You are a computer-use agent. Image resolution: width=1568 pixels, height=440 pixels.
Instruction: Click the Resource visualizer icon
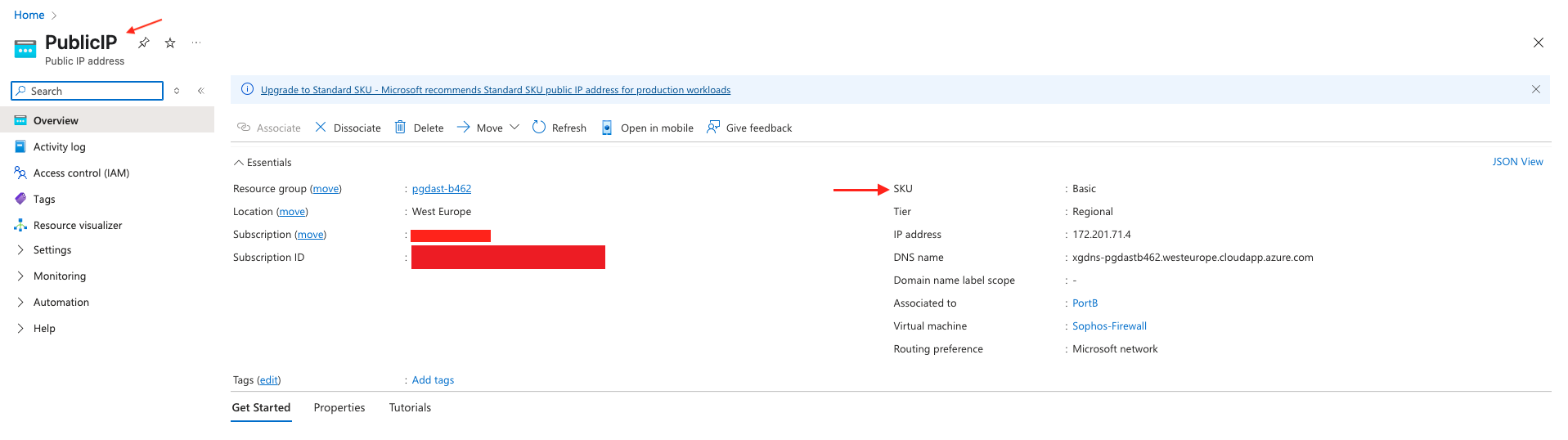20,225
